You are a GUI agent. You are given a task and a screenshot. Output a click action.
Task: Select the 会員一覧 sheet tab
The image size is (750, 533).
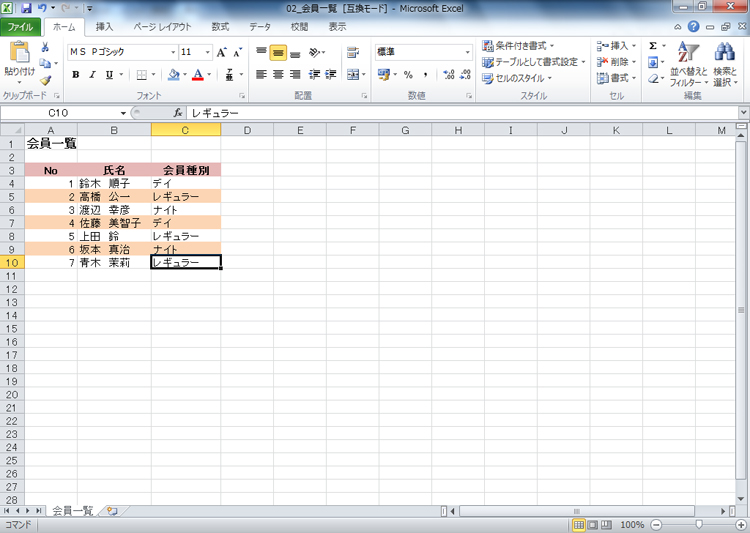tap(72, 511)
